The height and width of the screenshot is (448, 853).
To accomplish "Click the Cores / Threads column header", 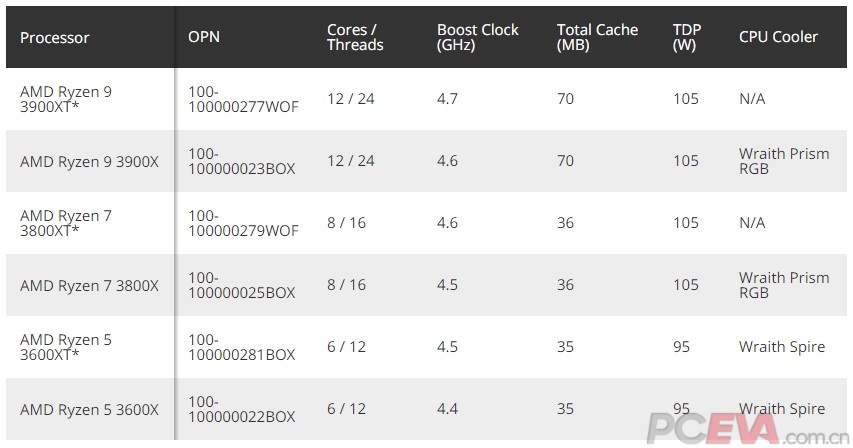I will [x=355, y=37].
